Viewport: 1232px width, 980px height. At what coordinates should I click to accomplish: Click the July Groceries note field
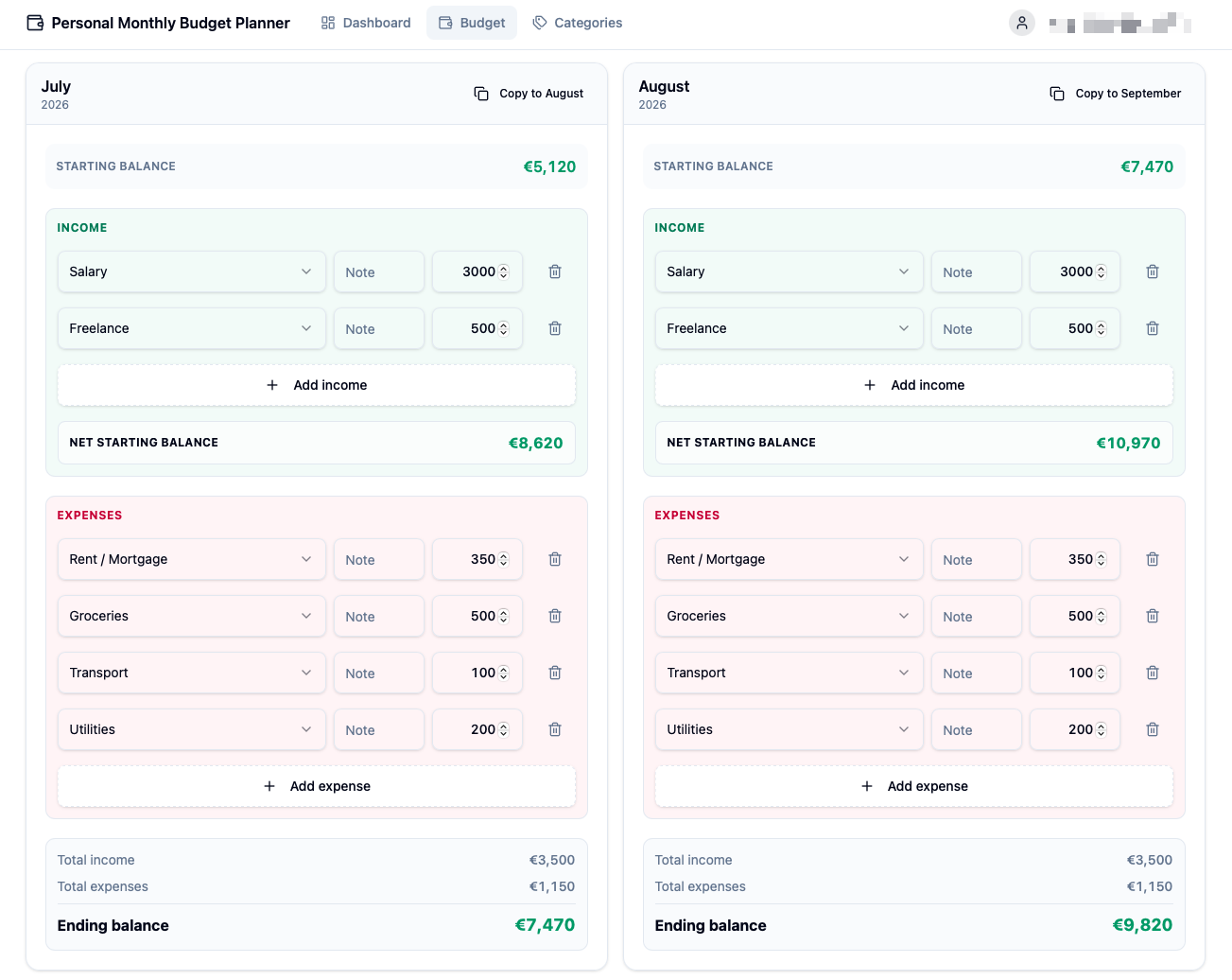(x=379, y=616)
